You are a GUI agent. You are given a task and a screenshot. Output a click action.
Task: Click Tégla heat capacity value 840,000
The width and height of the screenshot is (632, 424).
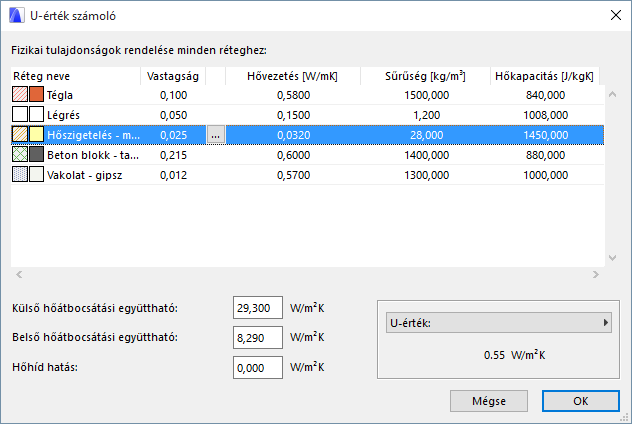[545, 95]
